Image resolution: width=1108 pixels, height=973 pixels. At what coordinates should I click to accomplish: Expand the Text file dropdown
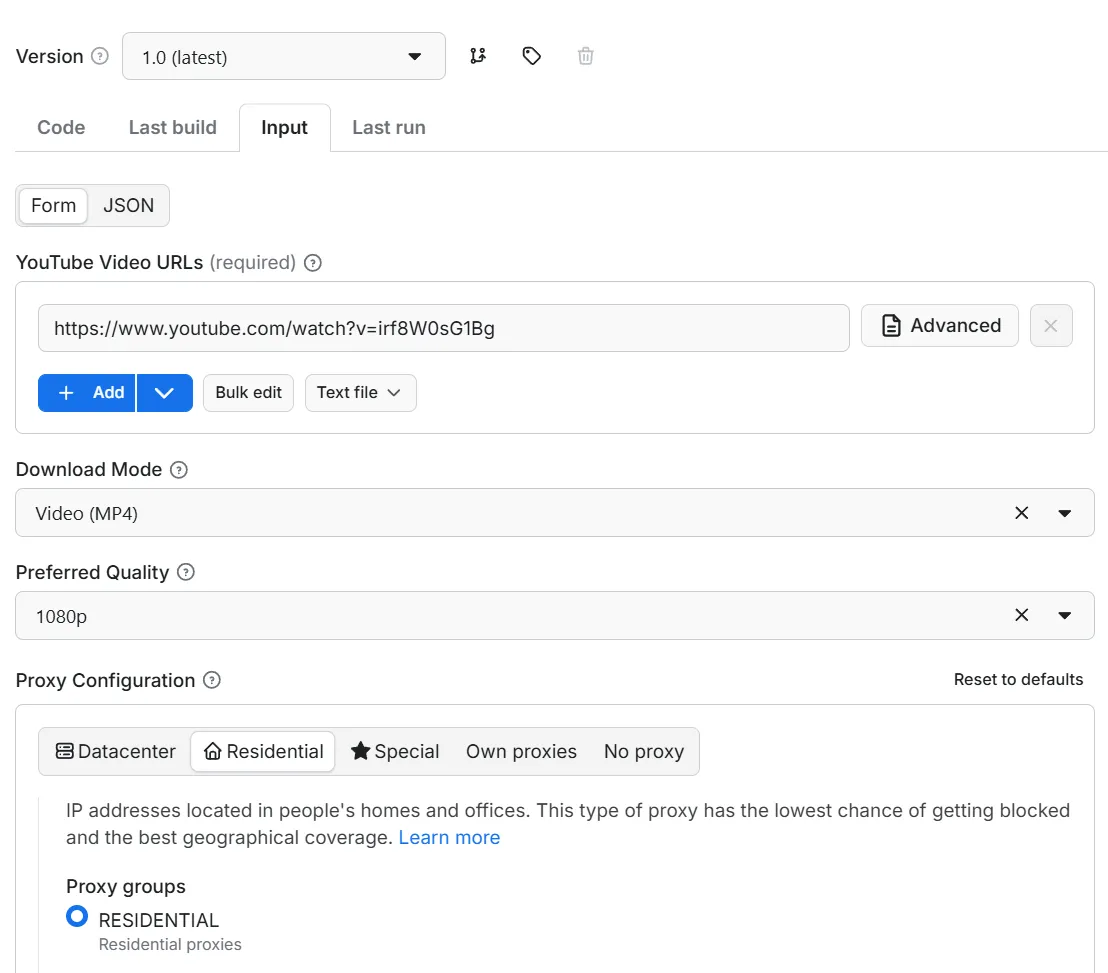[360, 393]
